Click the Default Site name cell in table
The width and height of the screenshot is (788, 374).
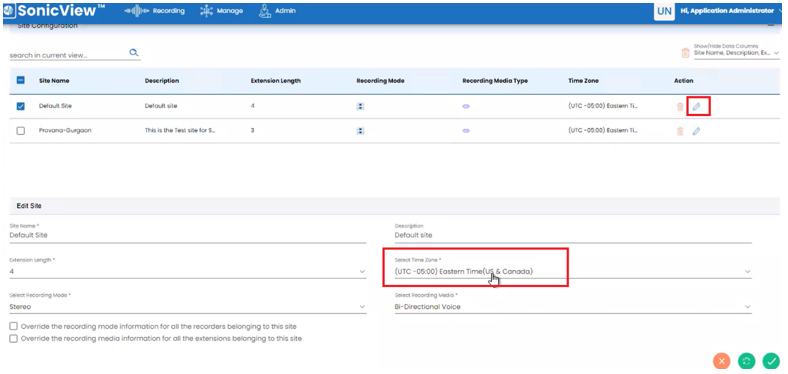coord(55,106)
